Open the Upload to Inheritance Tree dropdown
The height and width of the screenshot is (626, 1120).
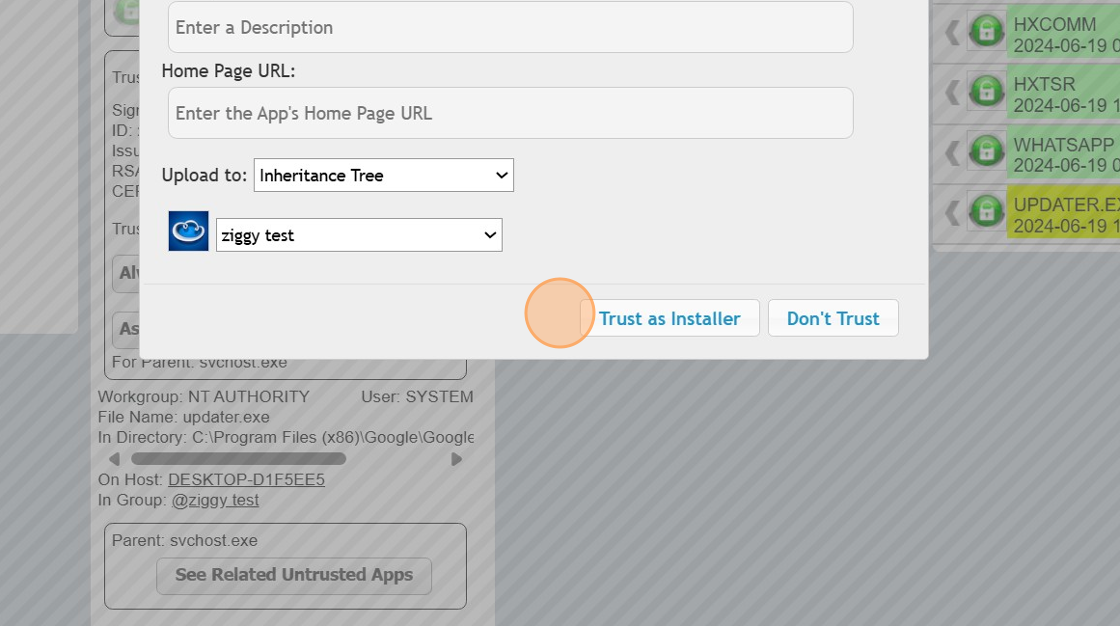(383, 175)
